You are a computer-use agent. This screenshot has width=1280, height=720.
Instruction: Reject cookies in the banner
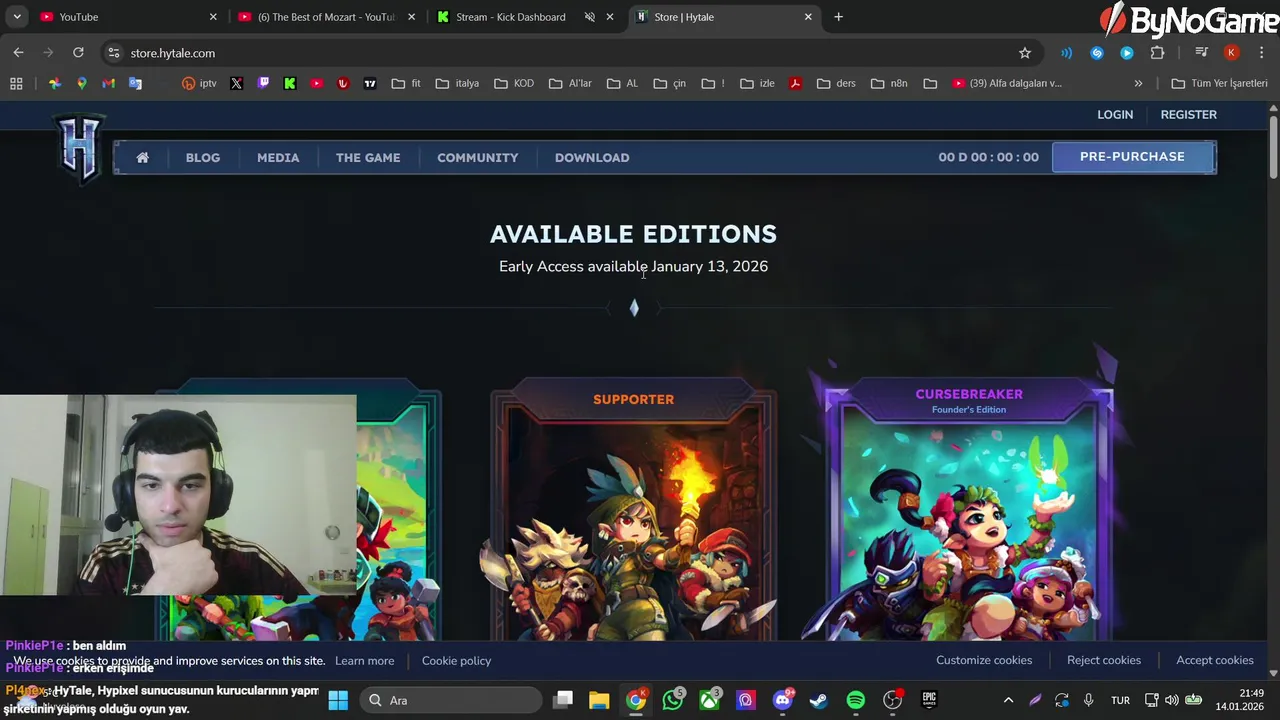1104,660
